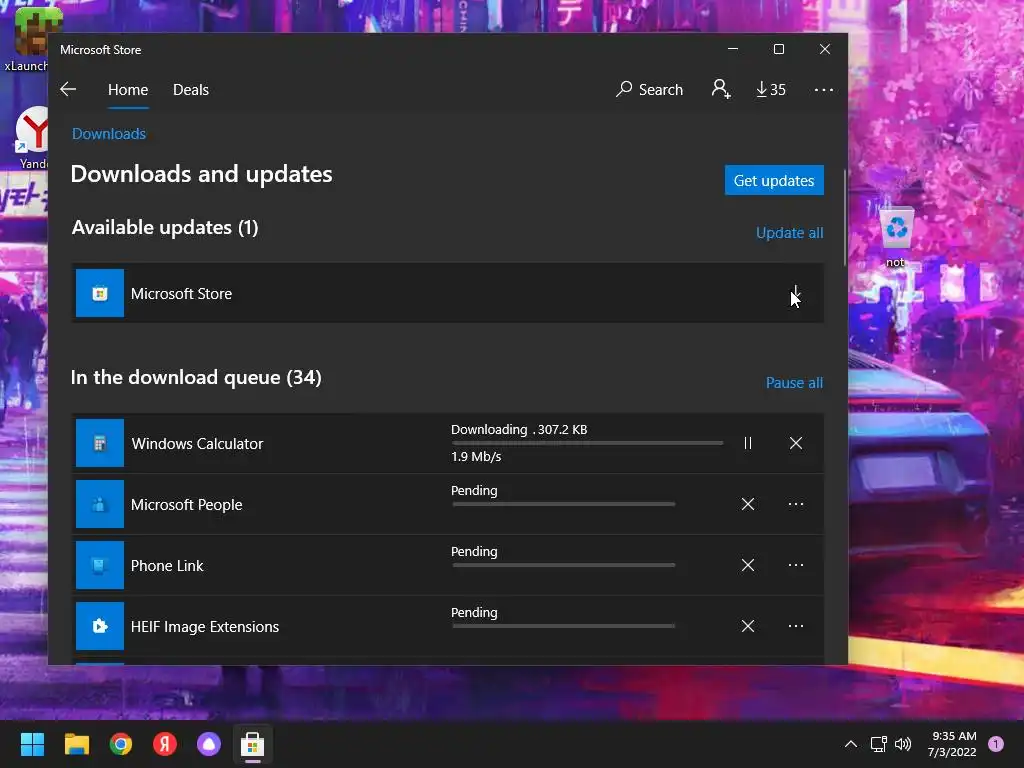The image size is (1024, 768).
Task: Click the Search button in the Store header
Action: [x=649, y=89]
